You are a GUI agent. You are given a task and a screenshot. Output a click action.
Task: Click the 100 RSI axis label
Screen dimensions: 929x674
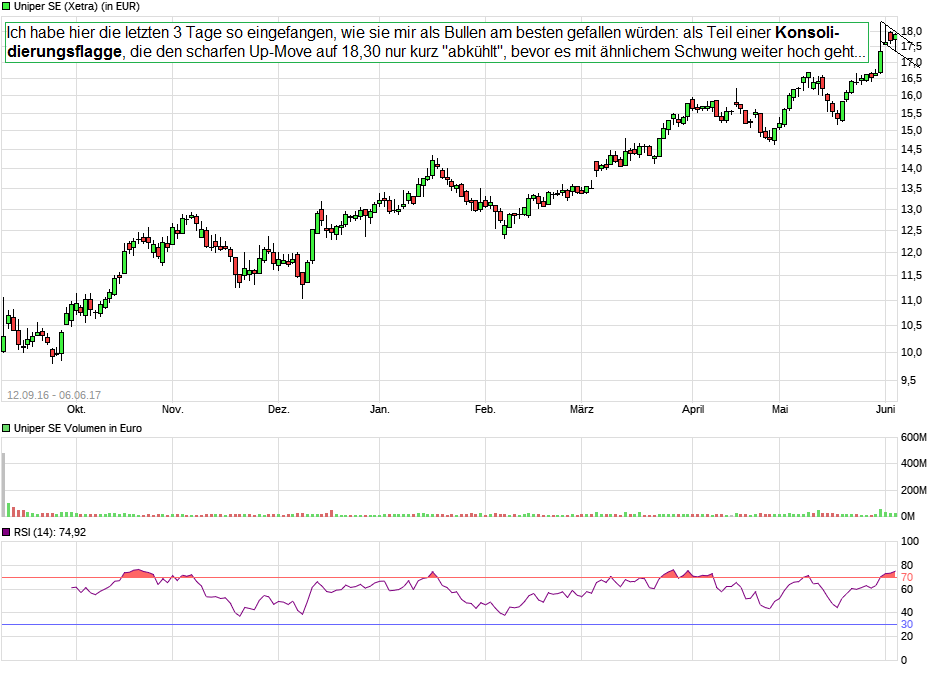909,541
